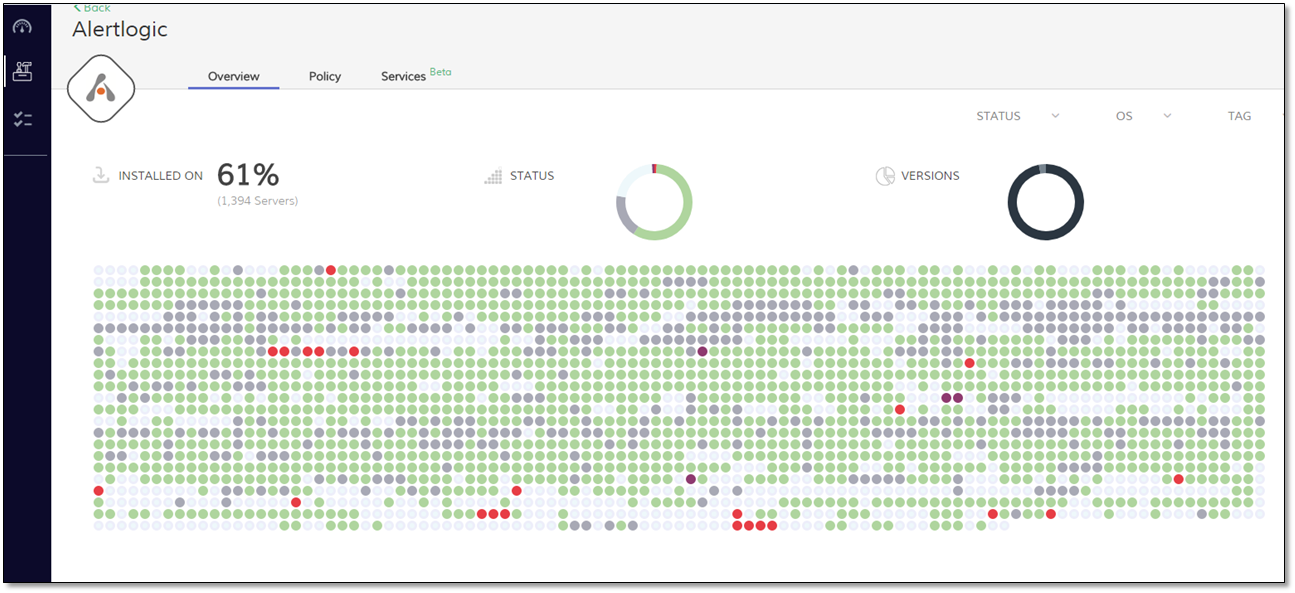Select the servers and apps sidebar icon

(x=22, y=70)
